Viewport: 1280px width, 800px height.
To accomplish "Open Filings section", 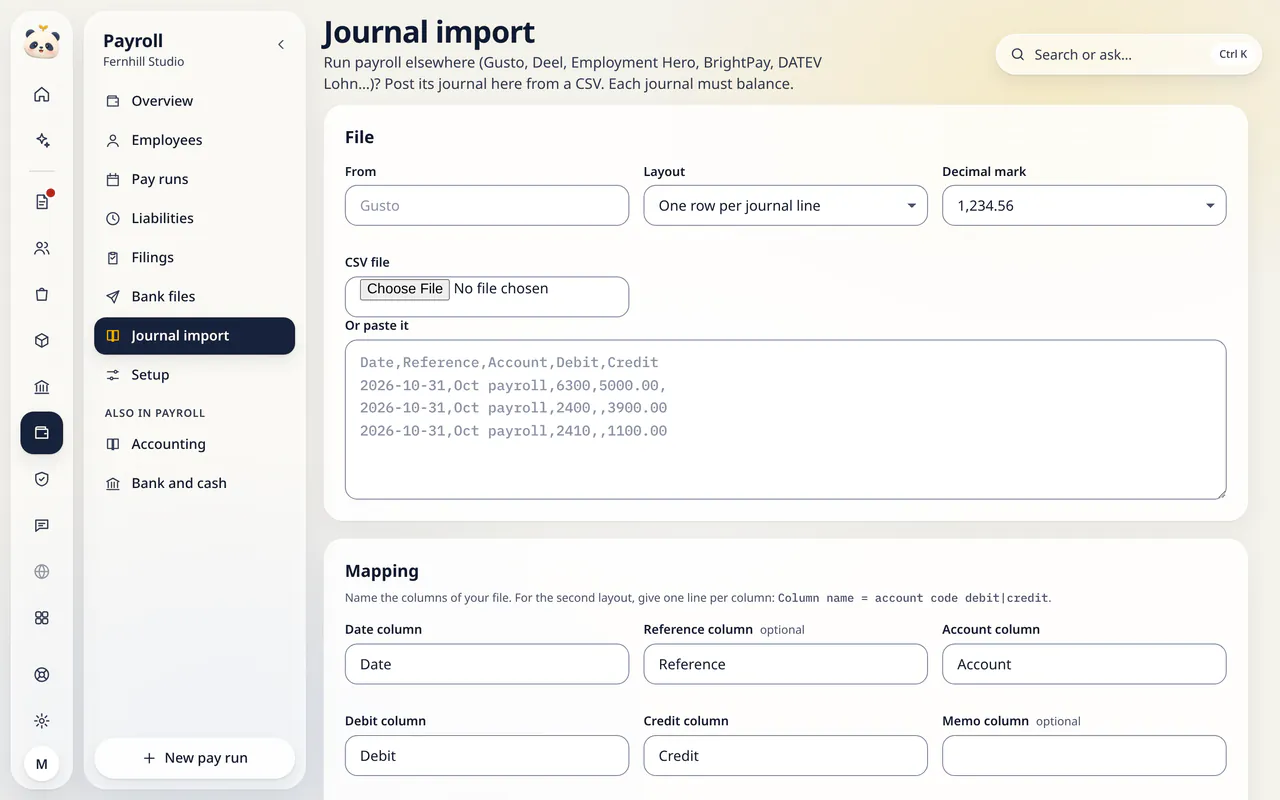I will pos(195,257).
